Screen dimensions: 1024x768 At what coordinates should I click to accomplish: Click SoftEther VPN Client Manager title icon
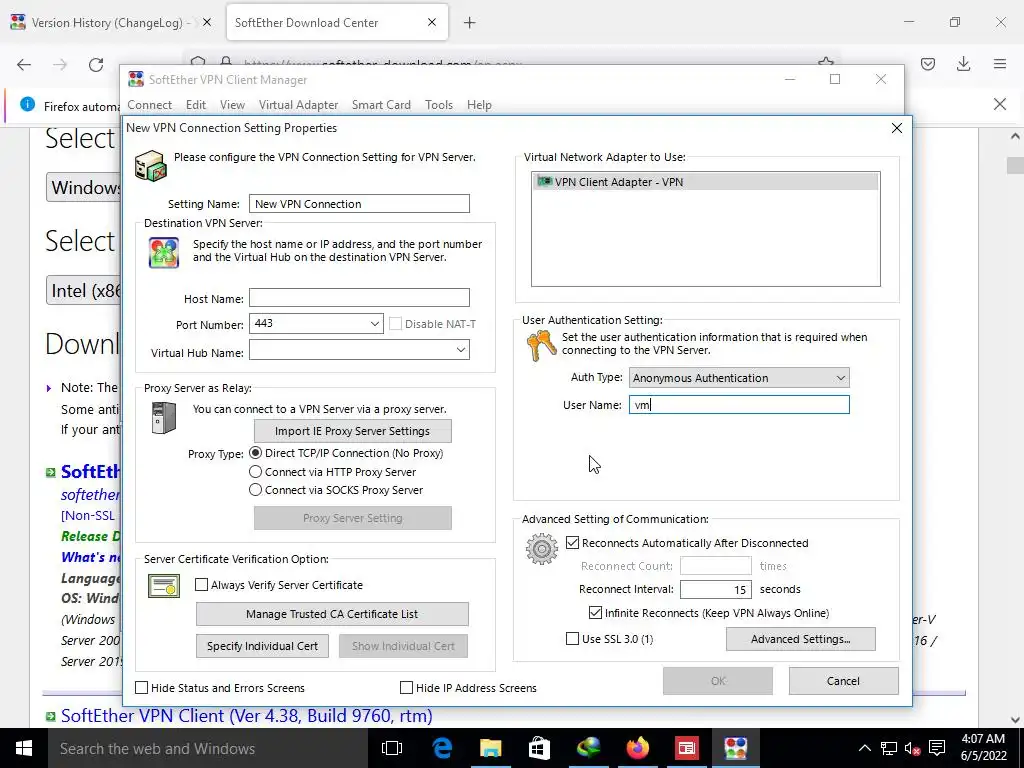tap(136, 79)
